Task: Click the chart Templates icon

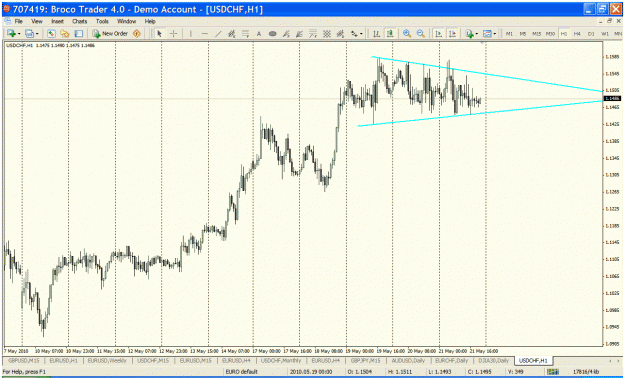Action: click(x=487, y=33)
